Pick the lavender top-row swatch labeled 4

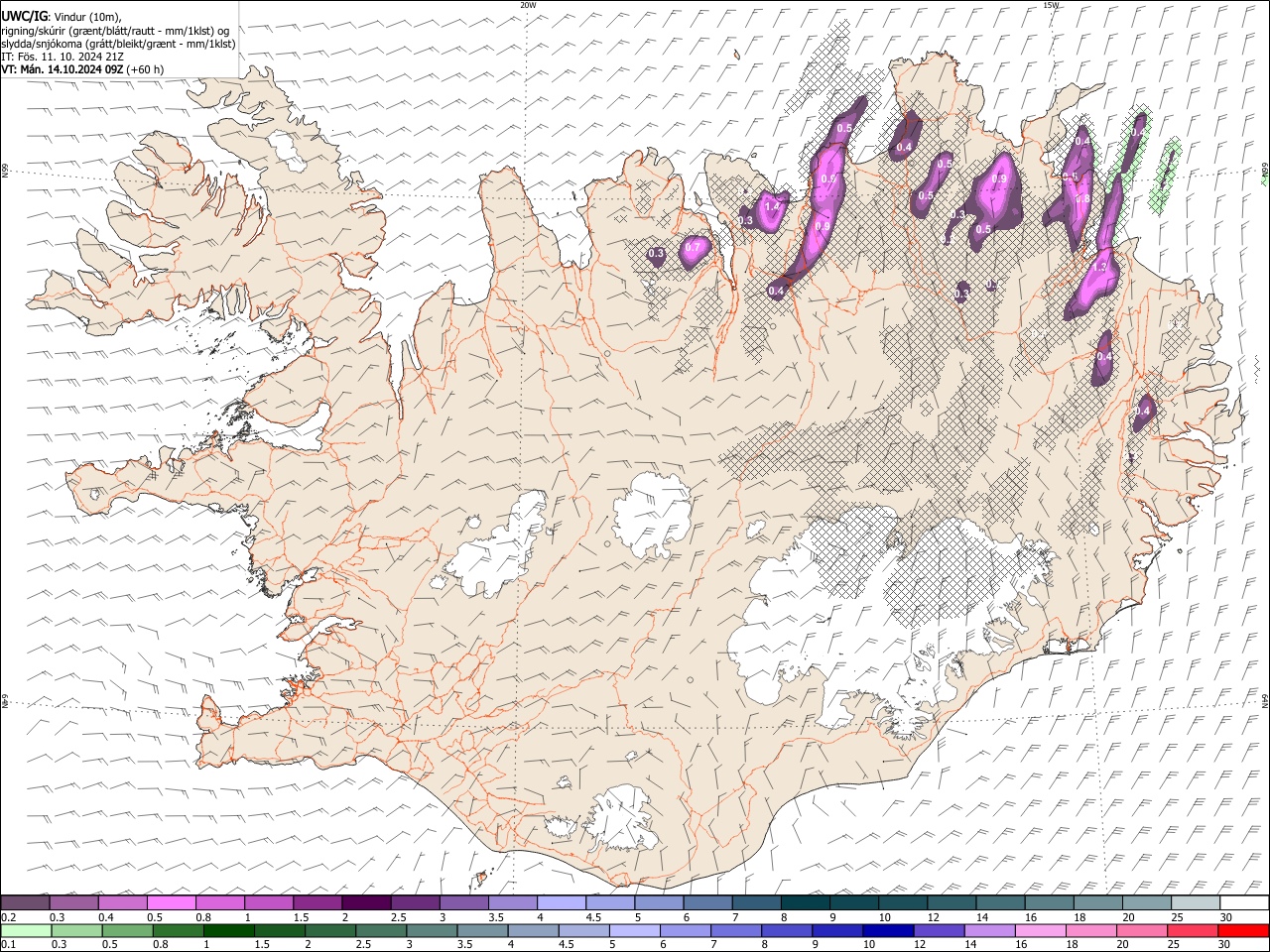coord(562,903)
